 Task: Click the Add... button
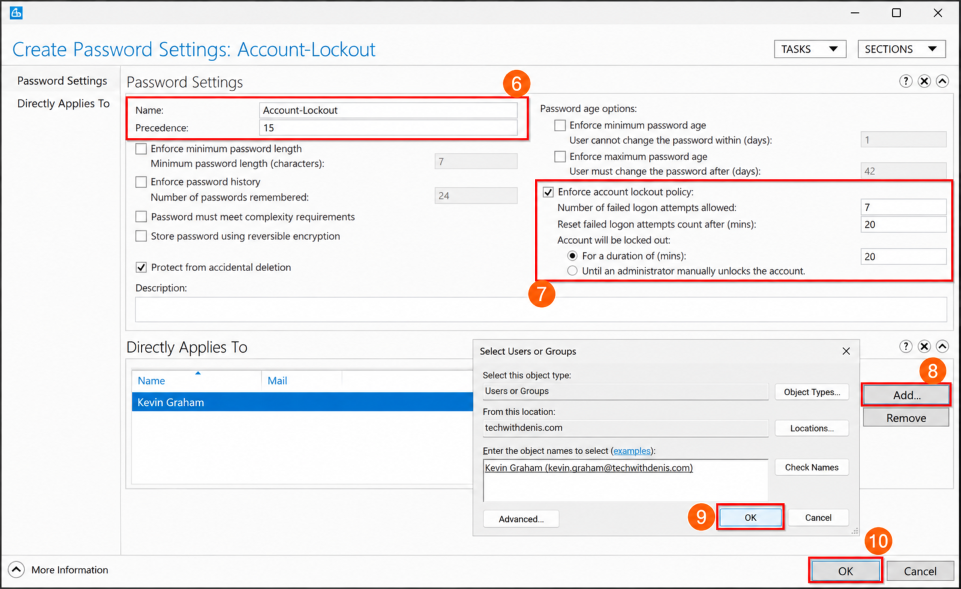click(x=906, y=395)
